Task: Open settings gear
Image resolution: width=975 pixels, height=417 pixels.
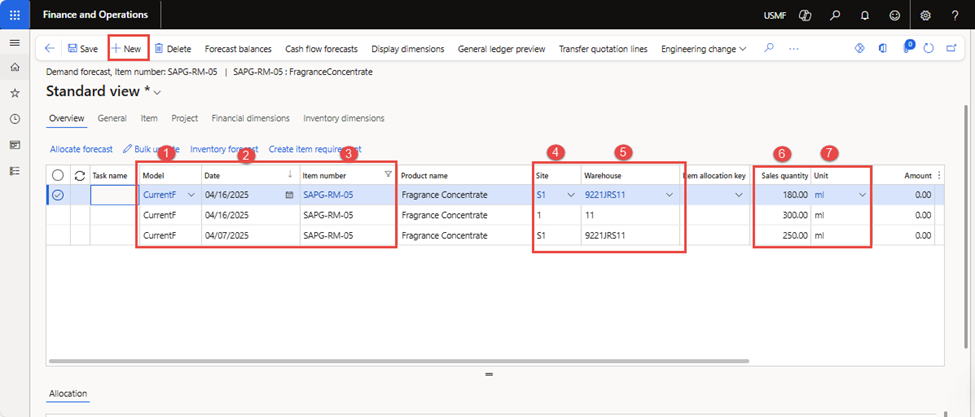Action: tap(925, 15)
